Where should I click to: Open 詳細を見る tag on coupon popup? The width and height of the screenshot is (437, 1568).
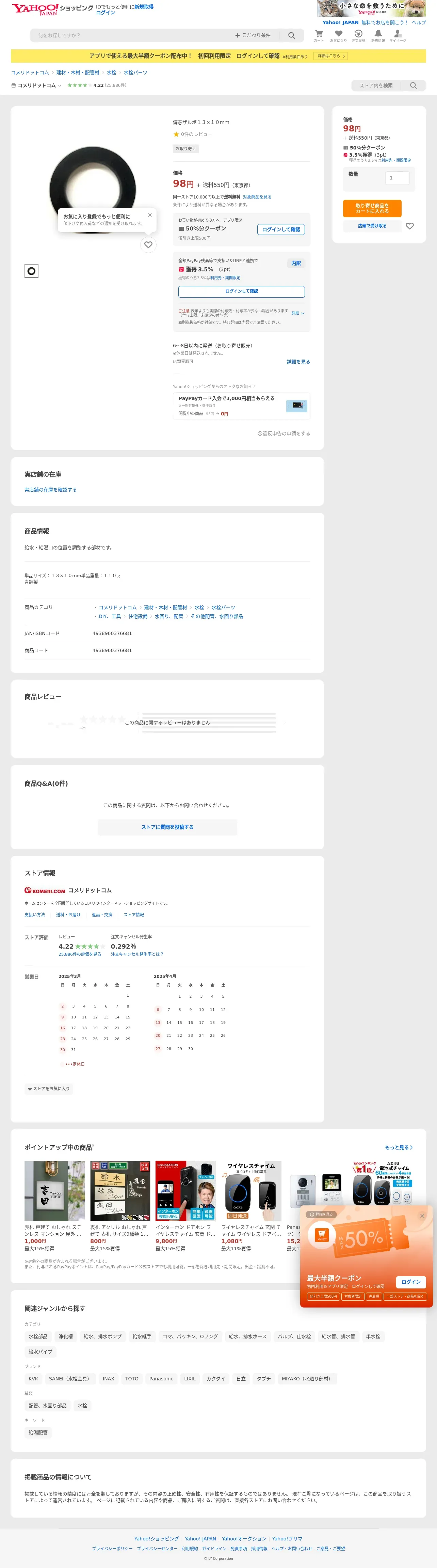(x=321, y=1214)
